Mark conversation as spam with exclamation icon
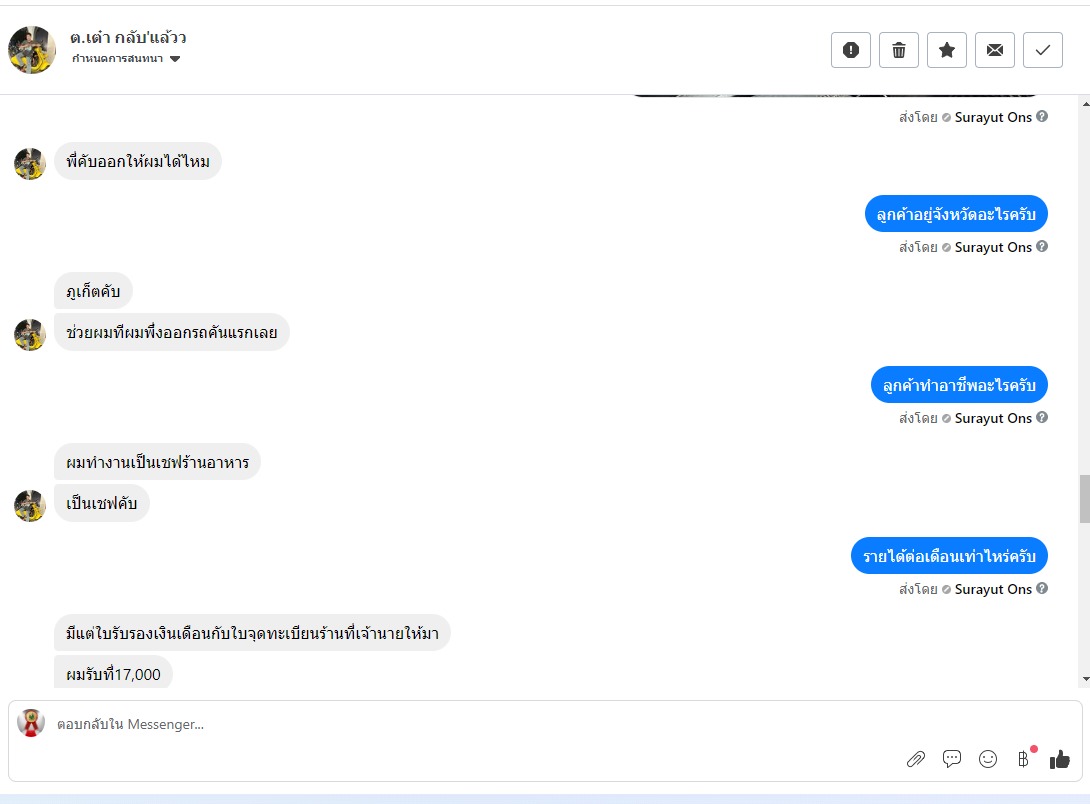The width and height of the screenshot is (1090, 804). [x=851, y=50]
